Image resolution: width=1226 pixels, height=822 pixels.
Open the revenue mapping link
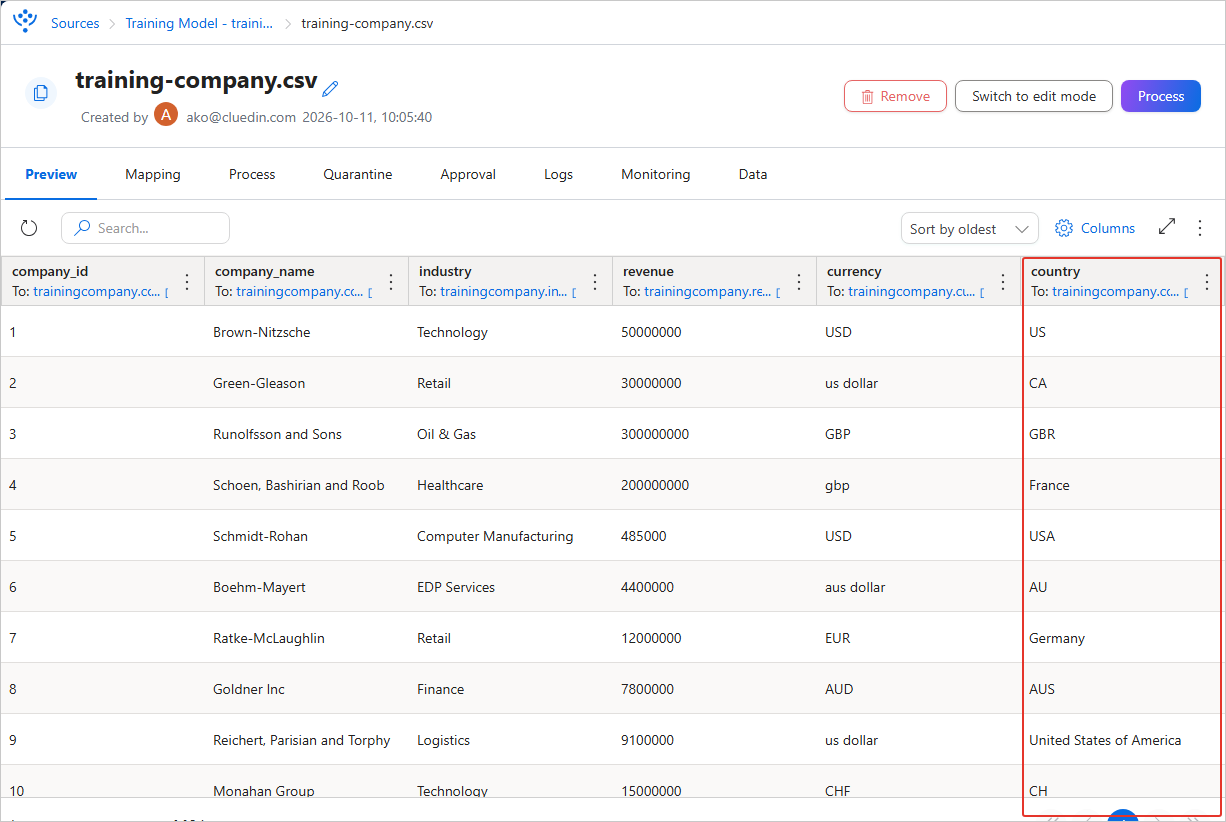(x=708, y=292)
